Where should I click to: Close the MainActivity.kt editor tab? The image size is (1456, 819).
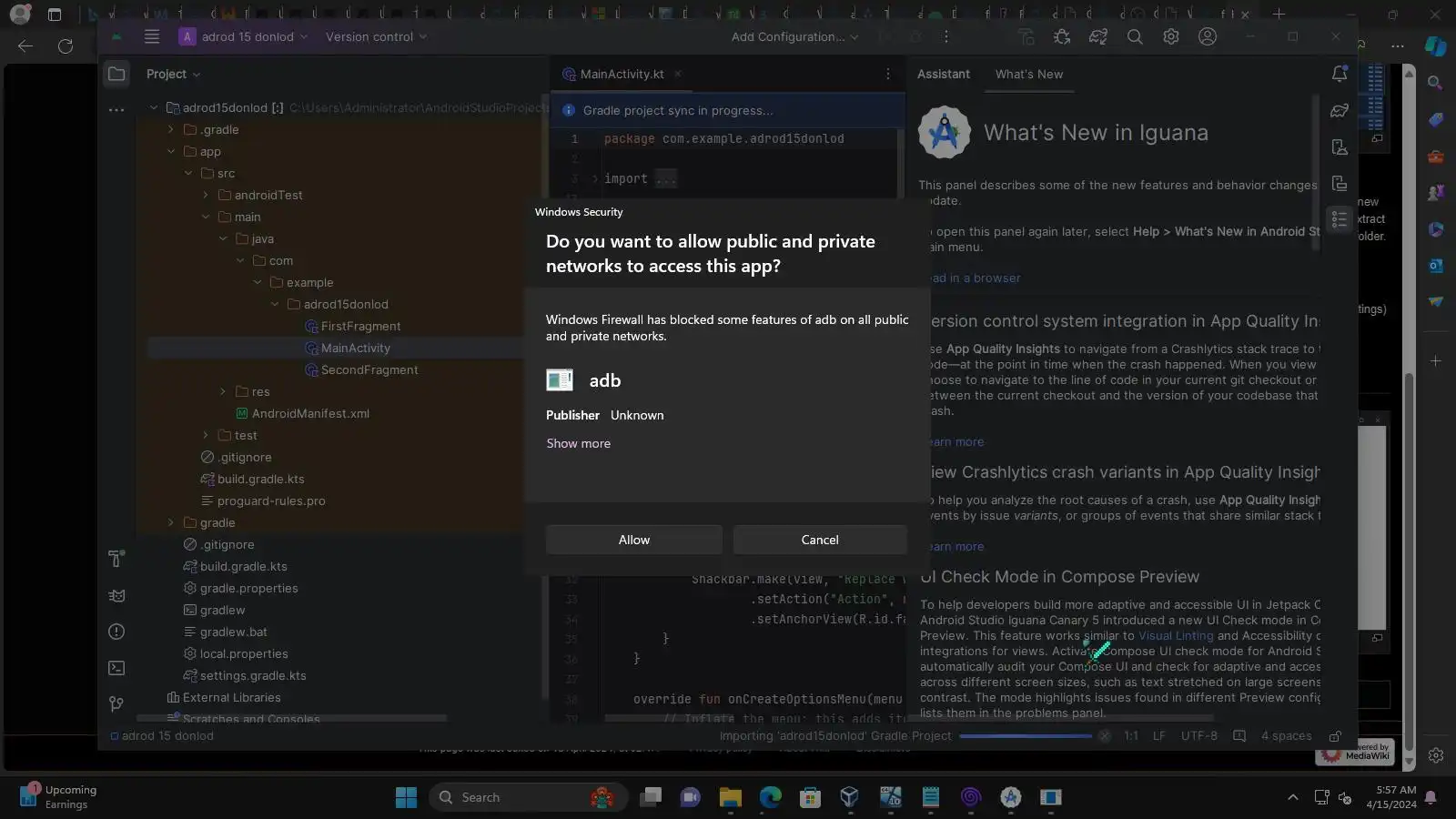678,74
